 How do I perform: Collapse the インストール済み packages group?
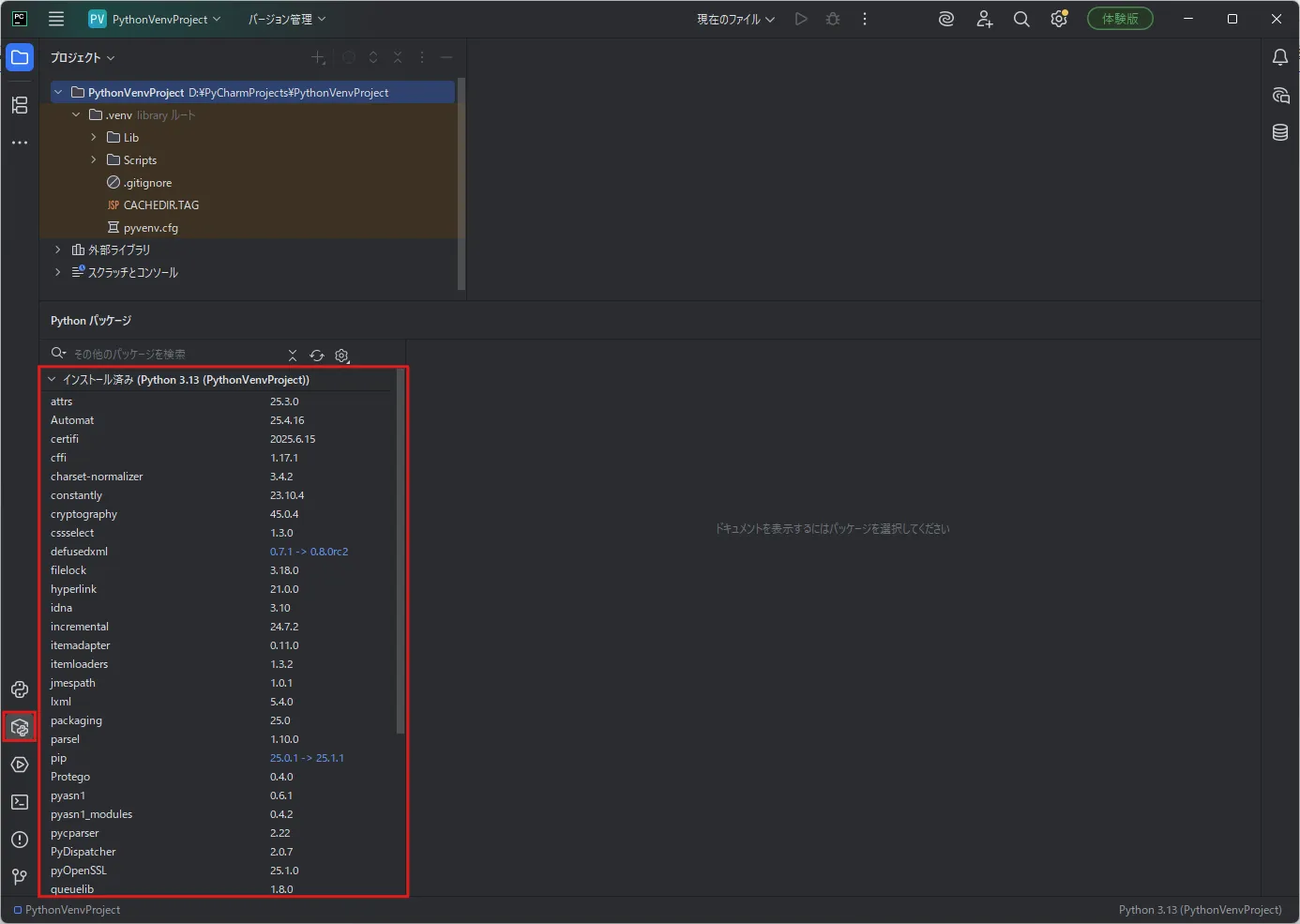[52, 379]
